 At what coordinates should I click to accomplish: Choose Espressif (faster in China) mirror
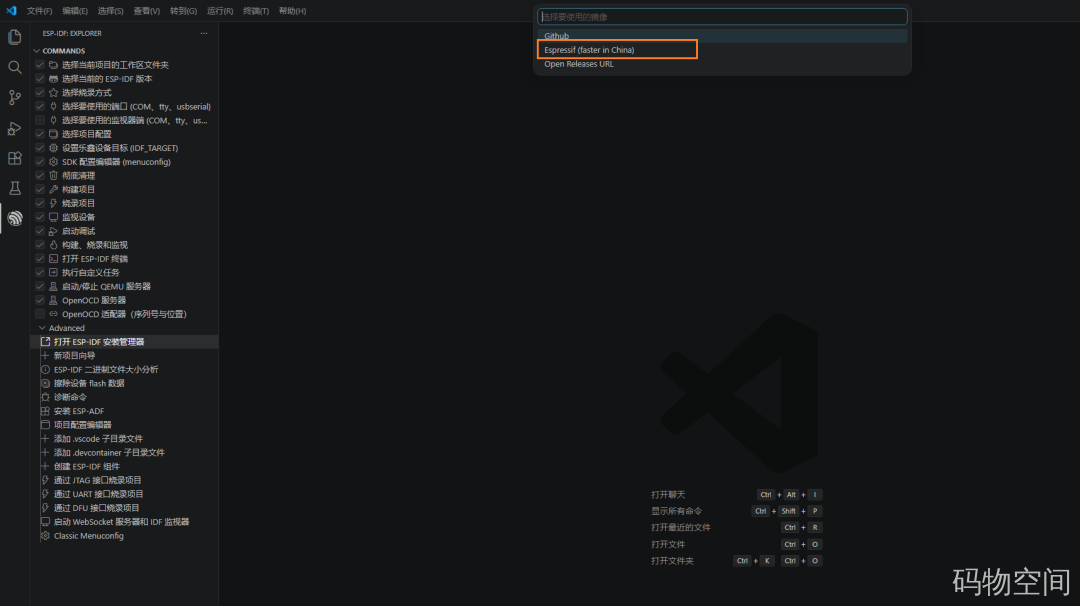(x=722, y=50)
